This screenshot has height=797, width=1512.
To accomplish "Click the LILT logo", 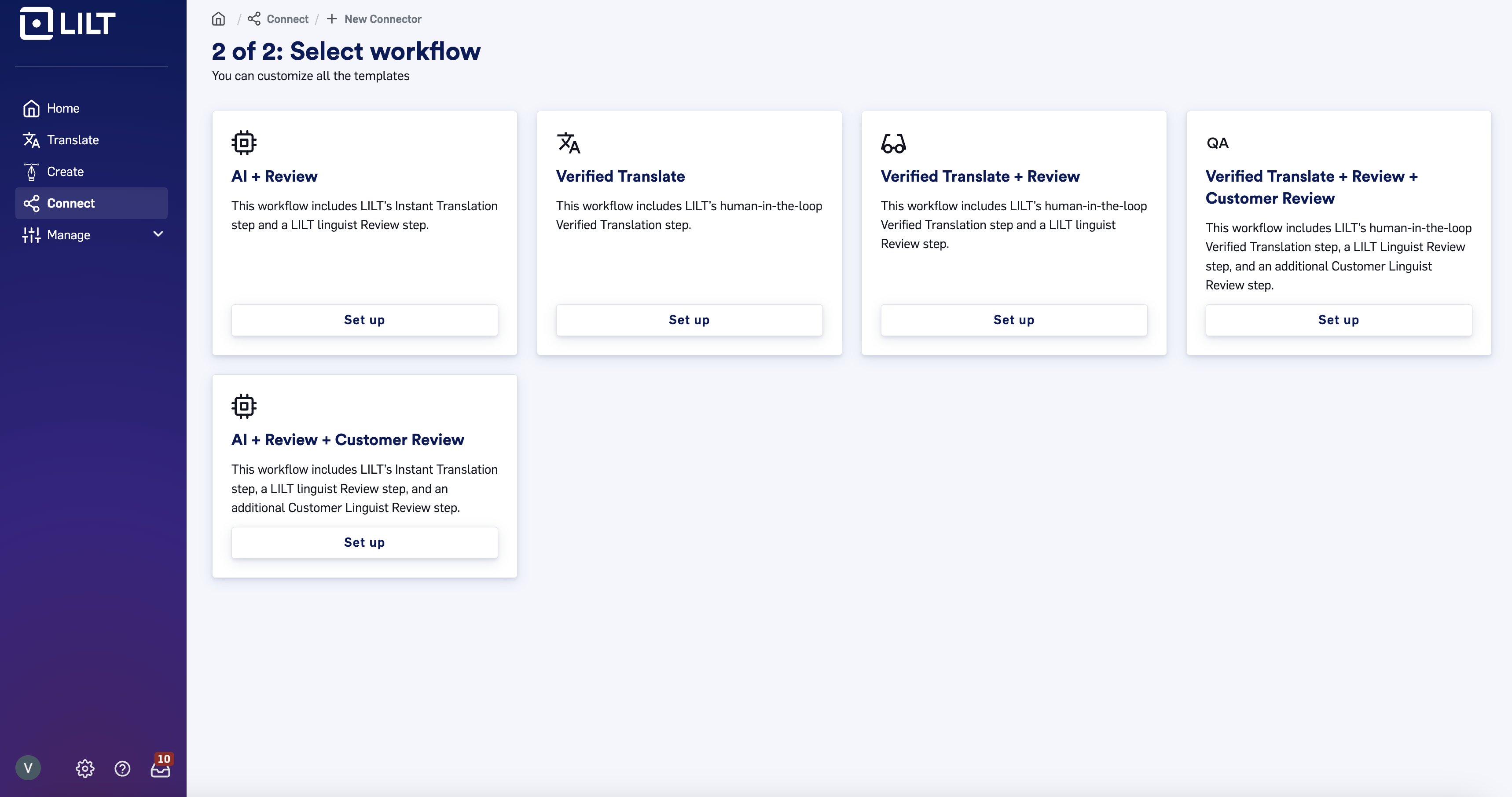I will tap(67, 23).
